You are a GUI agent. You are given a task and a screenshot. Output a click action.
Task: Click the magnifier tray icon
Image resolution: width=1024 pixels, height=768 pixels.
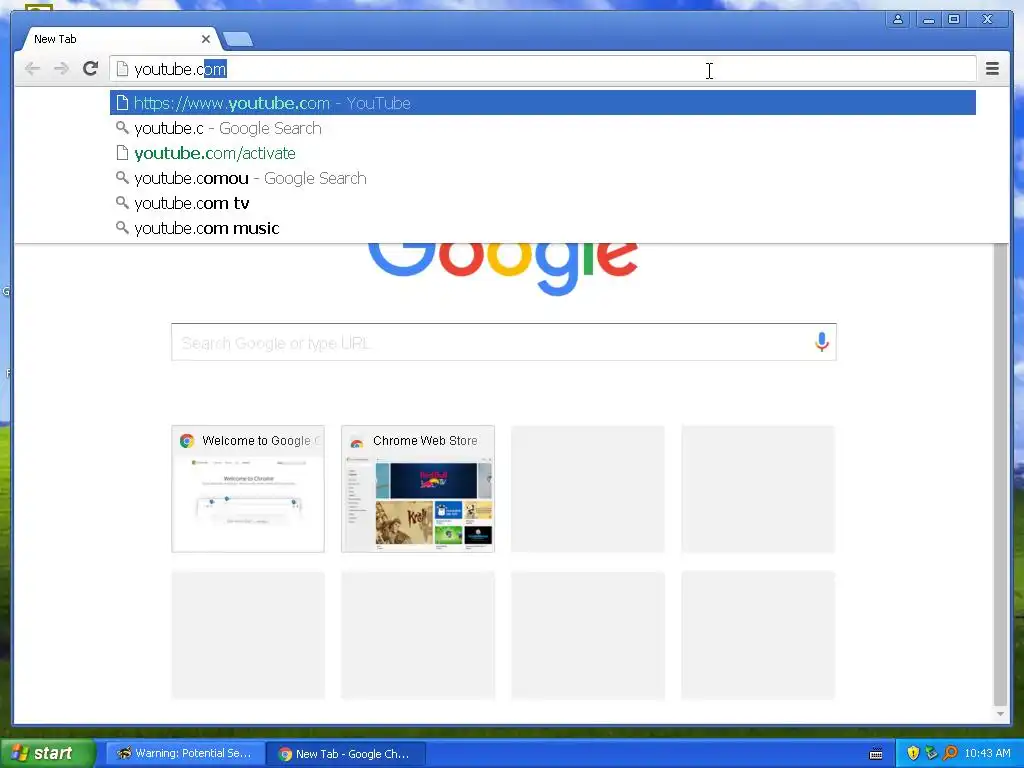pos(950,753)
